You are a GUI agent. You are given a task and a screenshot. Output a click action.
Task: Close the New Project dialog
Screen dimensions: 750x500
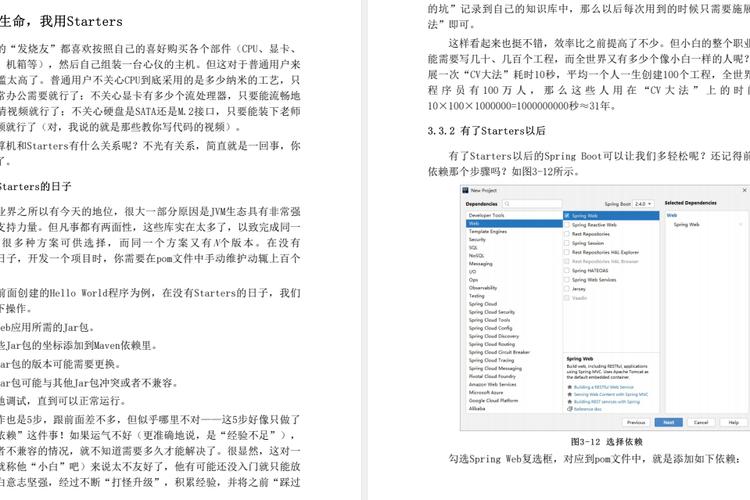coord(743,190)
